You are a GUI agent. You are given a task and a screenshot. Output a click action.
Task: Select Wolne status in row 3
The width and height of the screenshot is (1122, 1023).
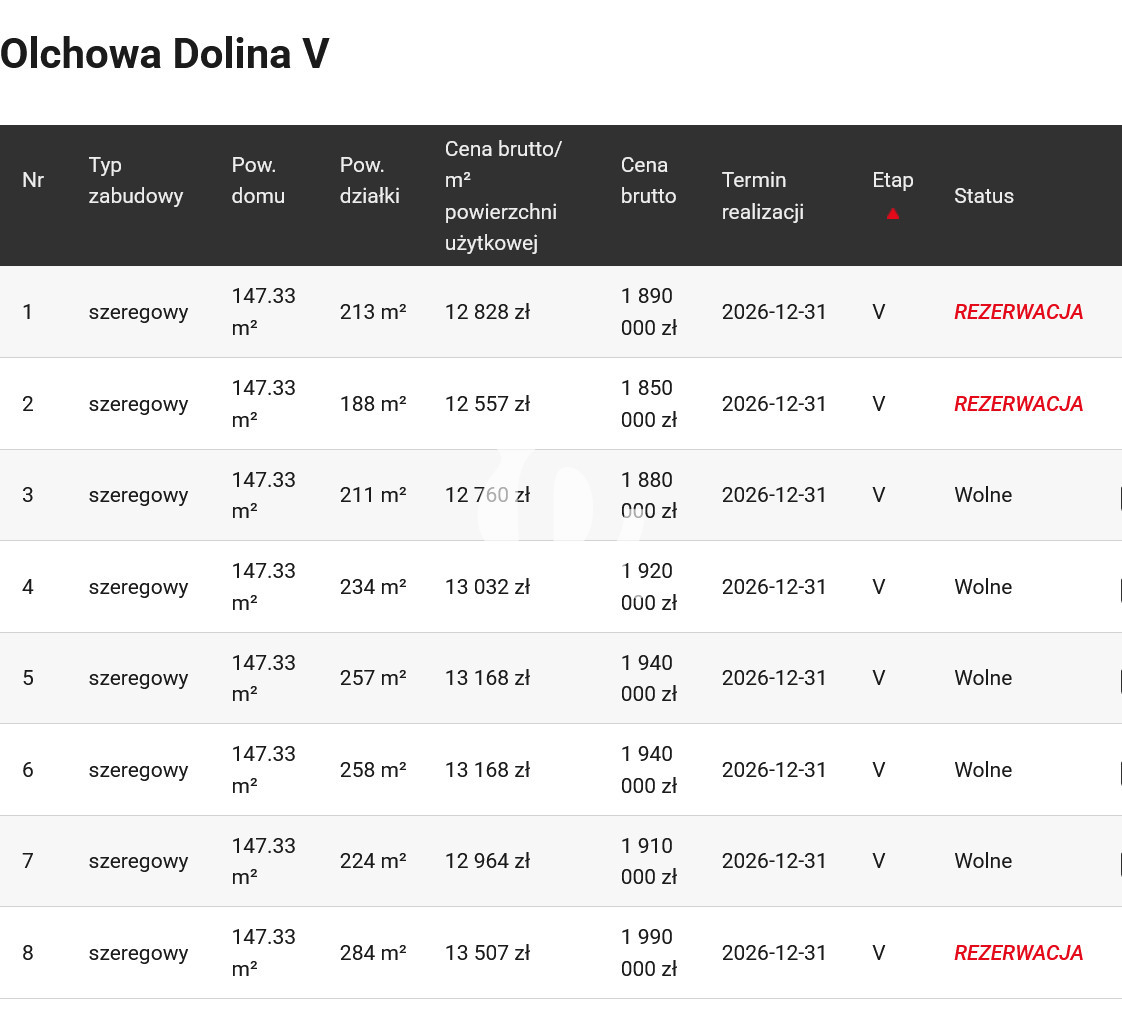pyautogui.click(x=982, y=495)
